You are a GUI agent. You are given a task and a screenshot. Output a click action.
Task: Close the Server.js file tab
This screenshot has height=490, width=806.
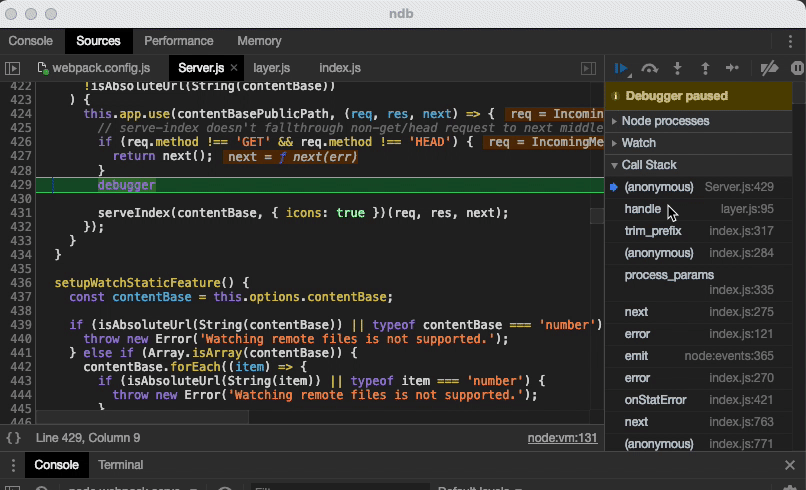pyautogui.click(x=234, y=68)
